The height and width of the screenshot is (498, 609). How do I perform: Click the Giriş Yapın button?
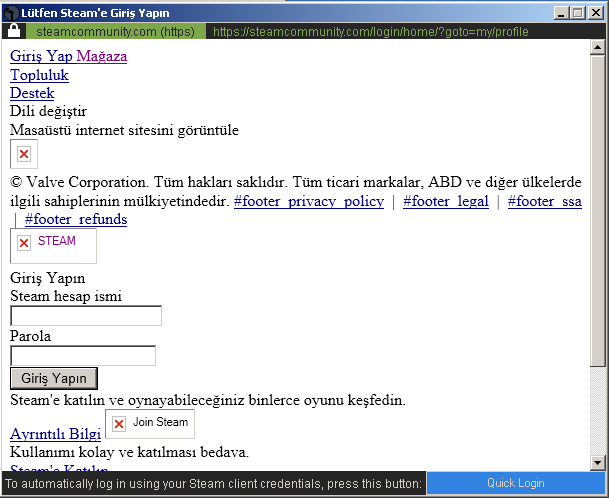[54, 378]
